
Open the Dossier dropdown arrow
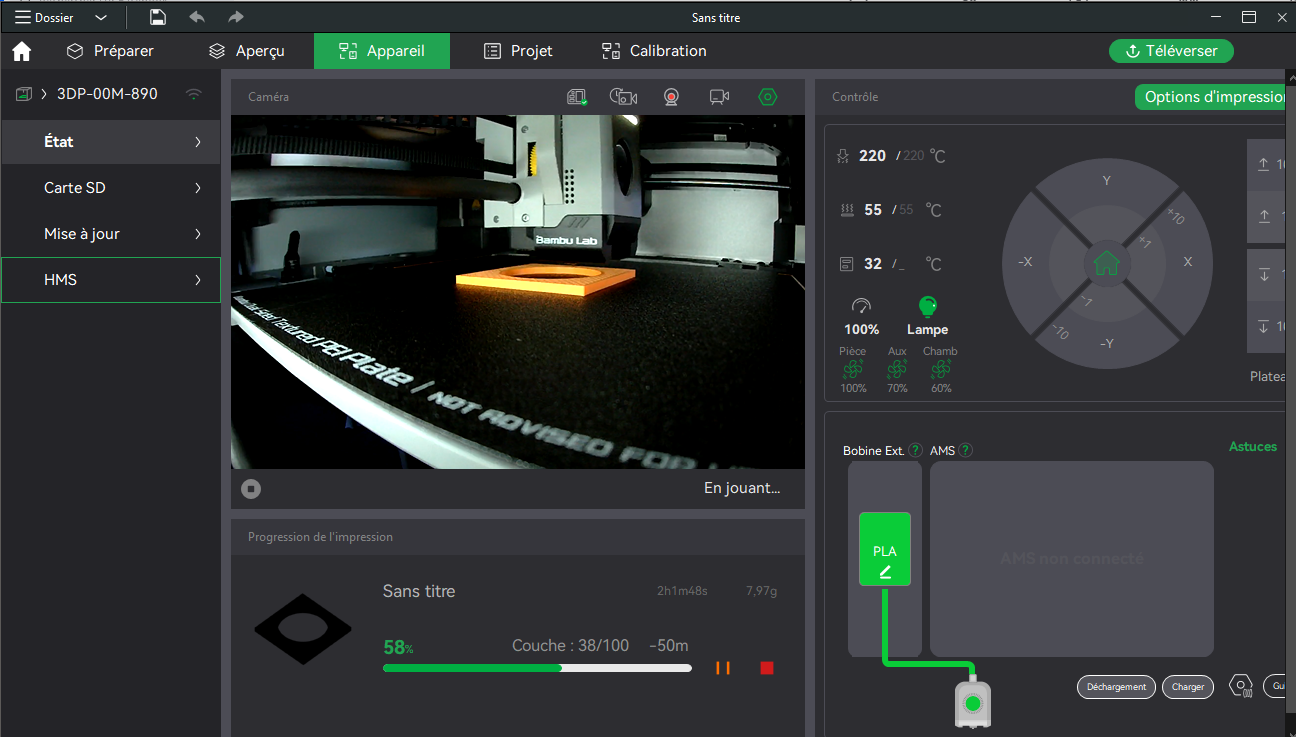click(x=101, y=17)
